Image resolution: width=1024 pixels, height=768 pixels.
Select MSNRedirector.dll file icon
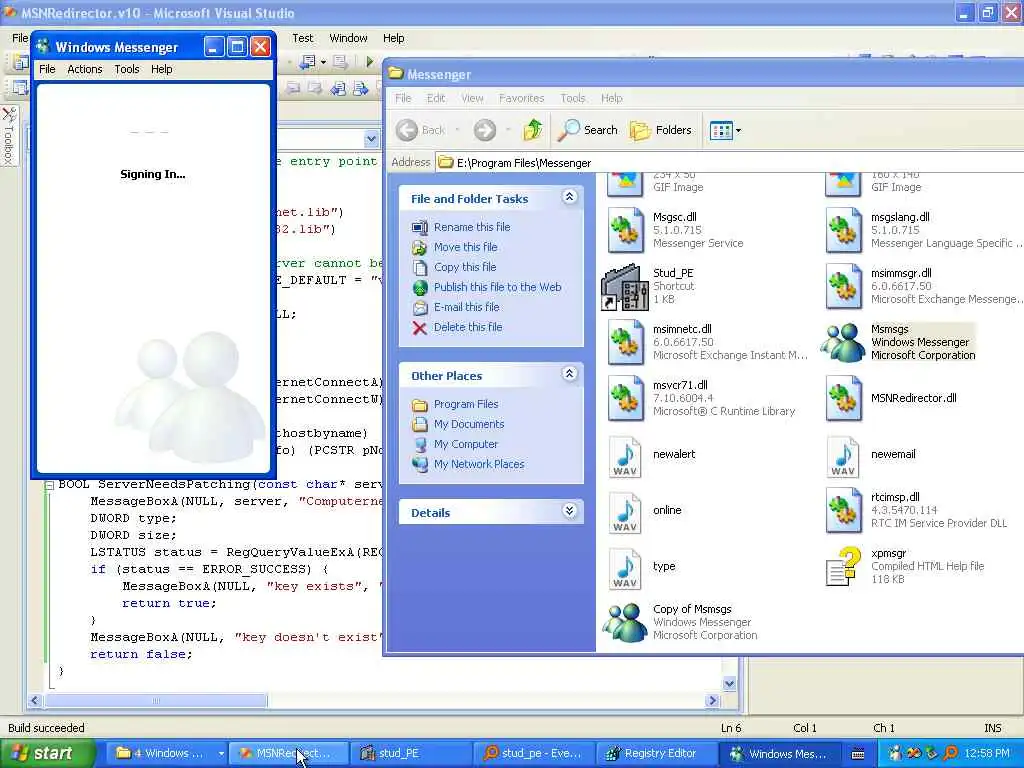pyautogui.click(x=843, y=398)
